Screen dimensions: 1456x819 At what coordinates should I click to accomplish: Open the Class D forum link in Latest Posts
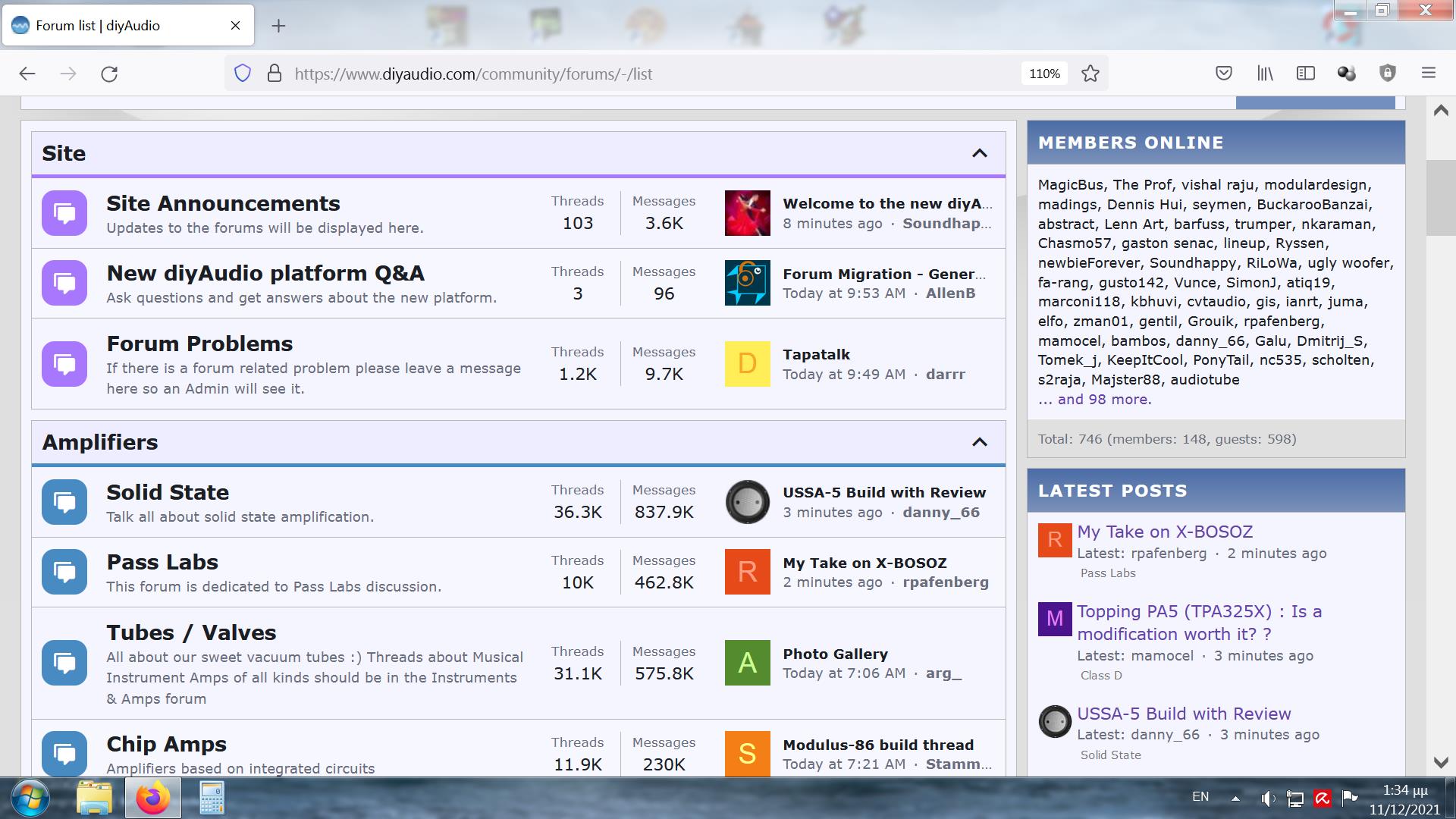pos(1101,676)
